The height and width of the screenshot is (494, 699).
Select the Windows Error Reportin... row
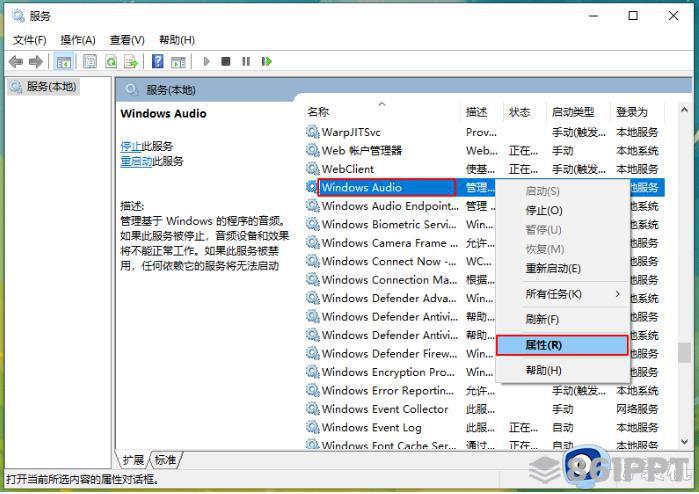[x=485, y=391]
